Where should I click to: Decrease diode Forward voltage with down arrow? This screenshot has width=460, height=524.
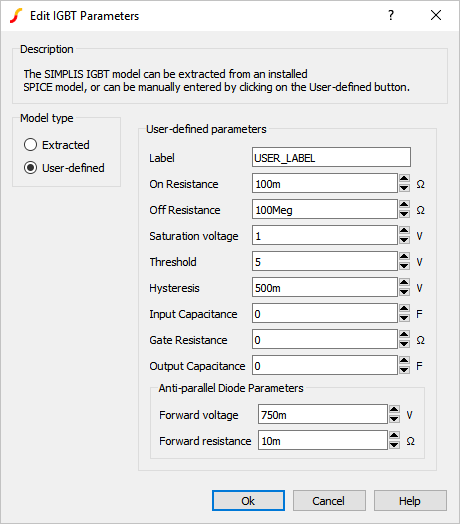click(x=394, y=419)
